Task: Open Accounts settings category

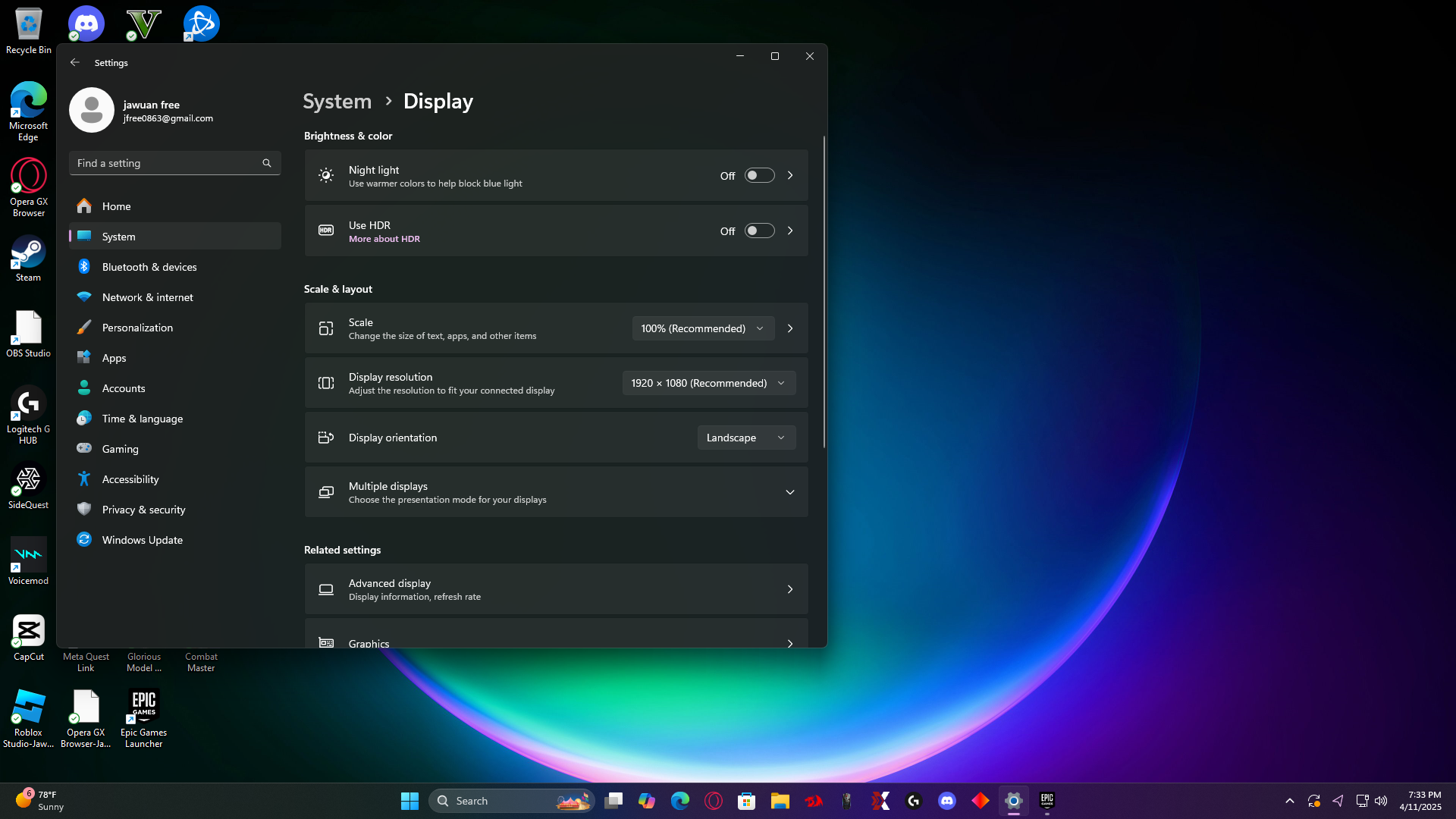Action: tap(175, 388)
